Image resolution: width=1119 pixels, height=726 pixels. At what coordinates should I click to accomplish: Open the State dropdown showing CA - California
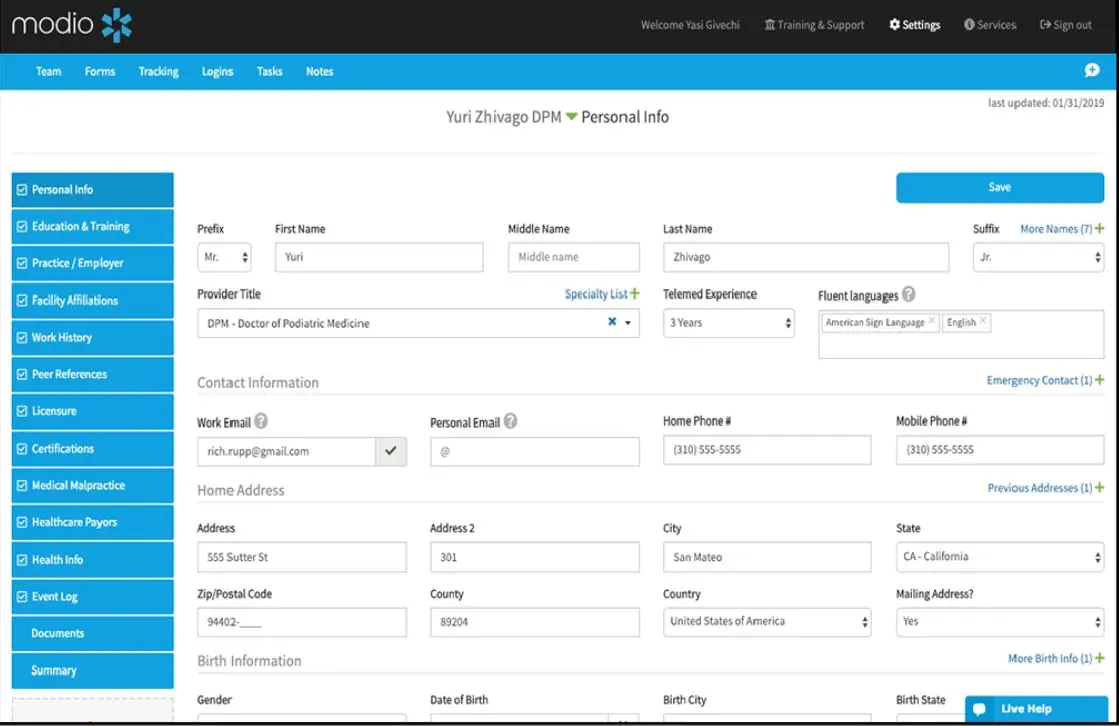[1000, 557]
